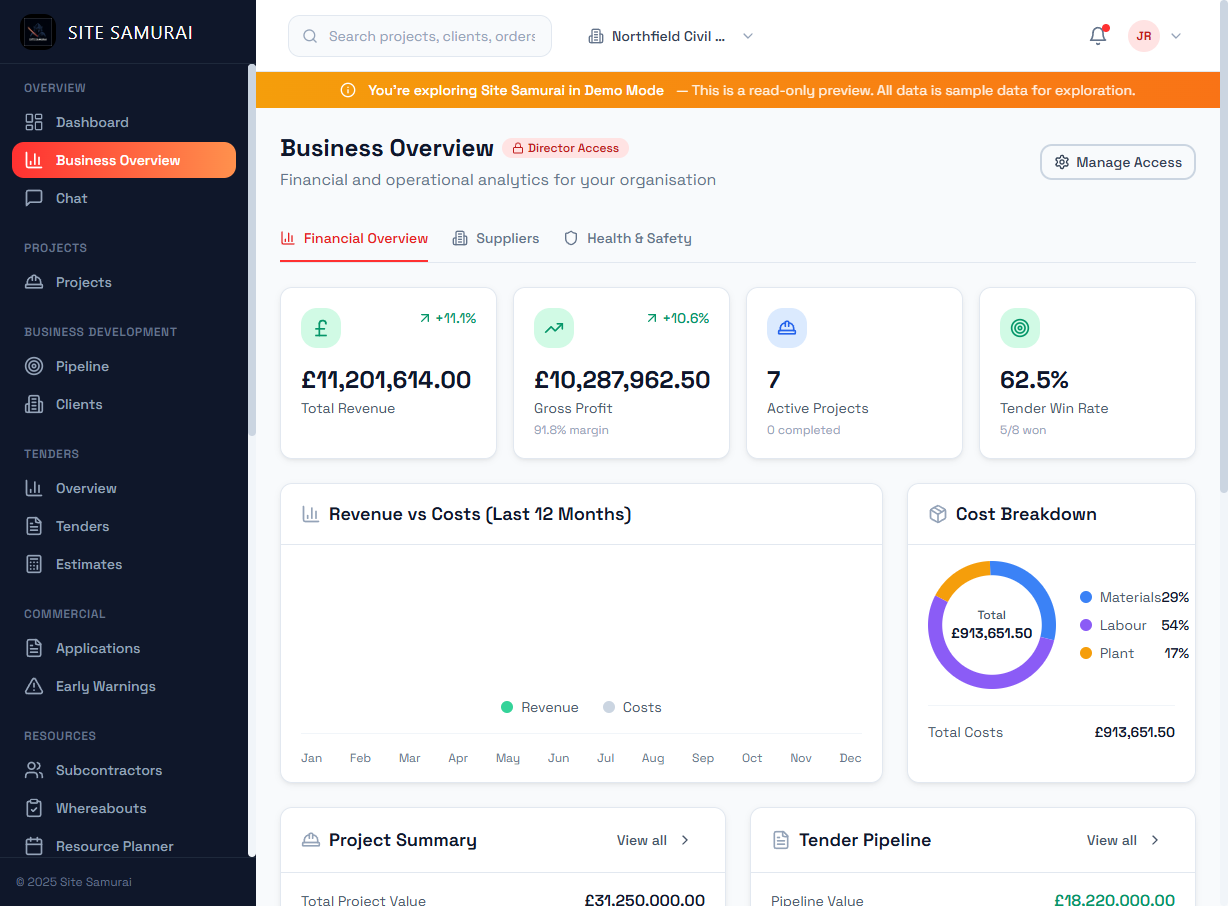Screen dimensions: 1228x906
Task: Toggle the Costs series in the chart legend
Action: [x=632, y=707]
